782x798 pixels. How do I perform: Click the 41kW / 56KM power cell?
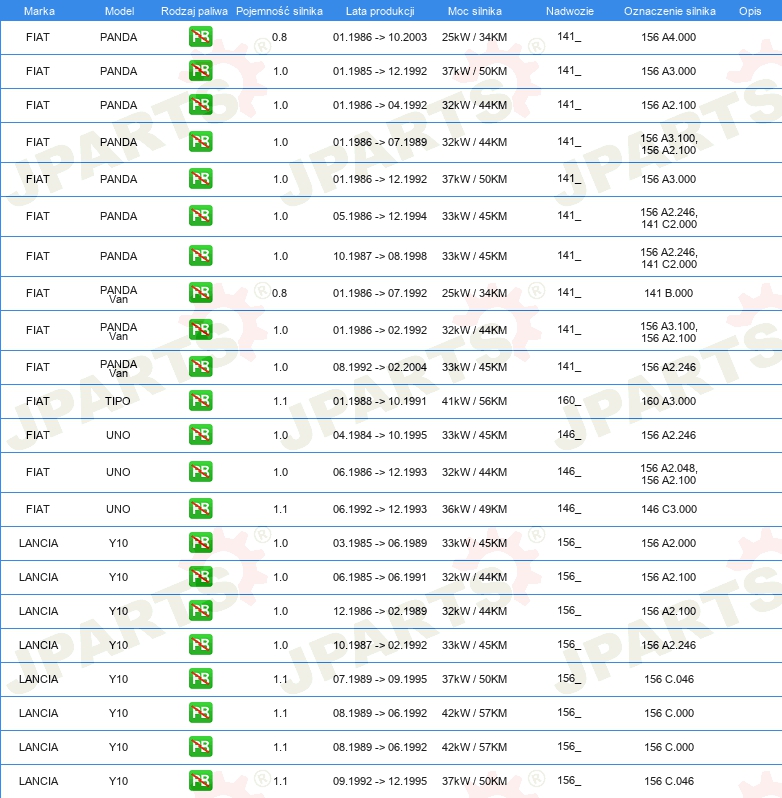coord(474,401)
